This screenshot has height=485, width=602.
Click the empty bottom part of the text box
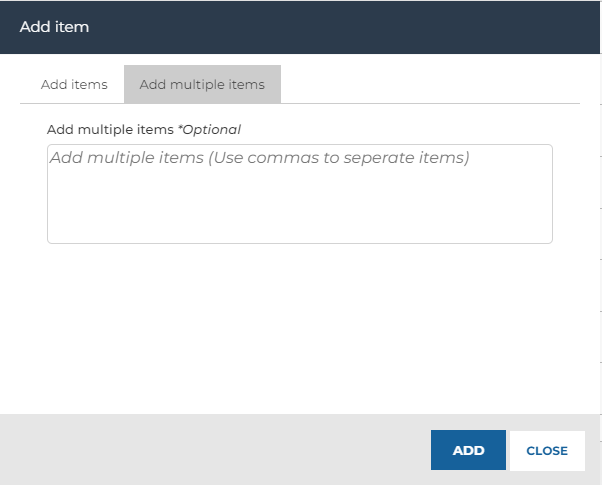tap(300, 215)
